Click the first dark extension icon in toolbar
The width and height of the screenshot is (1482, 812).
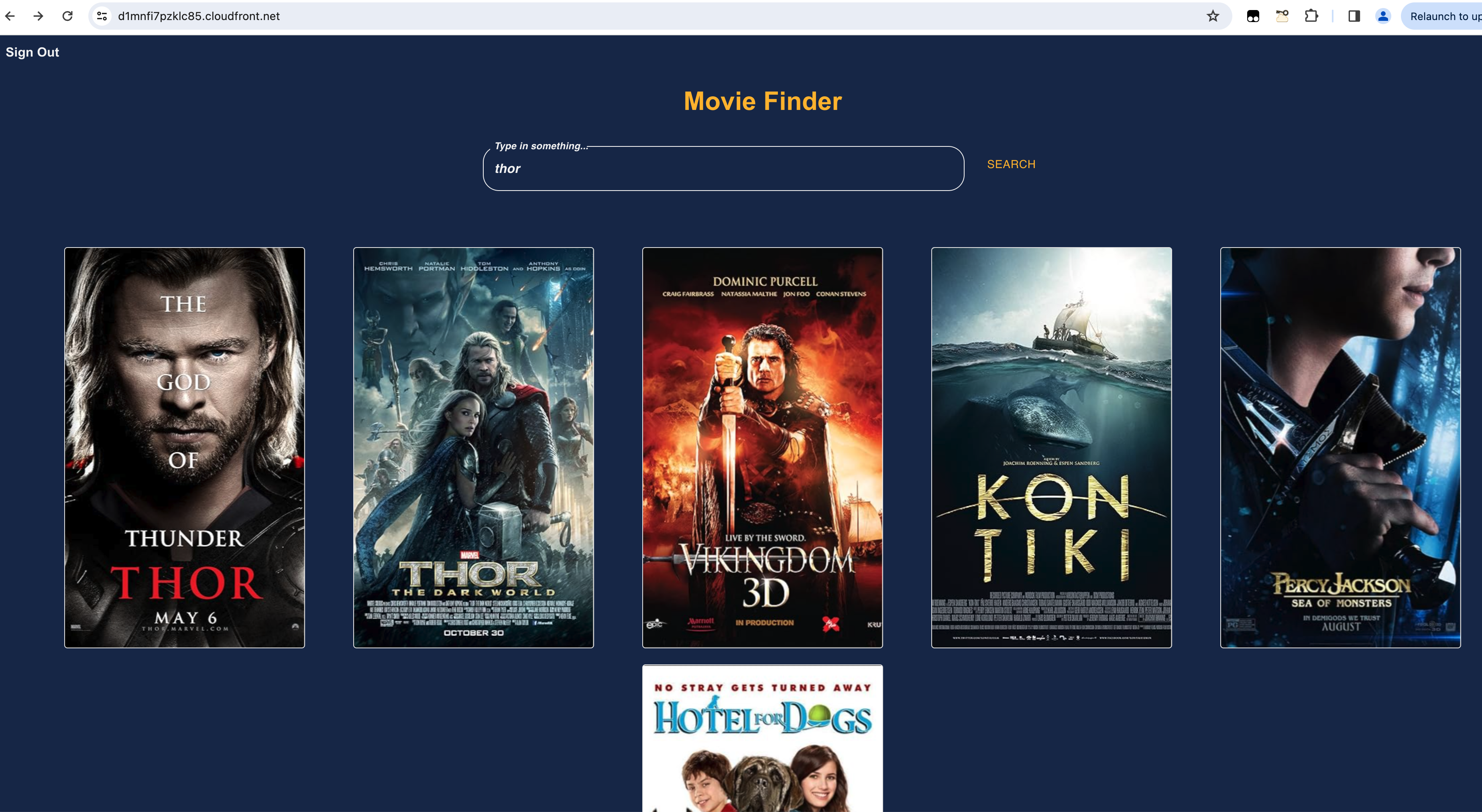[1253, 16]
